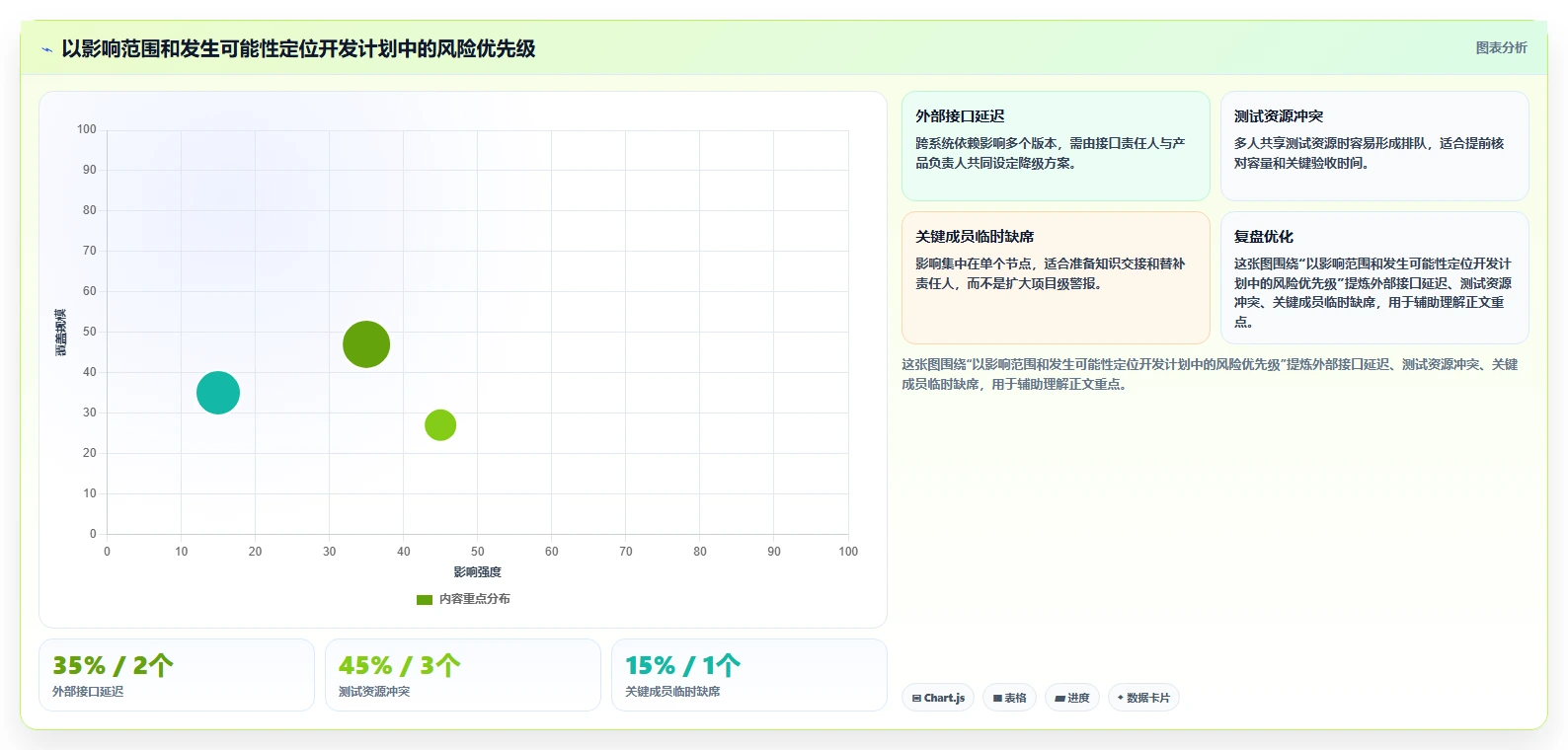The image size is (1568, 750).
Task: Click the main title 以影响范围和发生可能性定位开发计划中的风险优先级
Action: point(298,48)
